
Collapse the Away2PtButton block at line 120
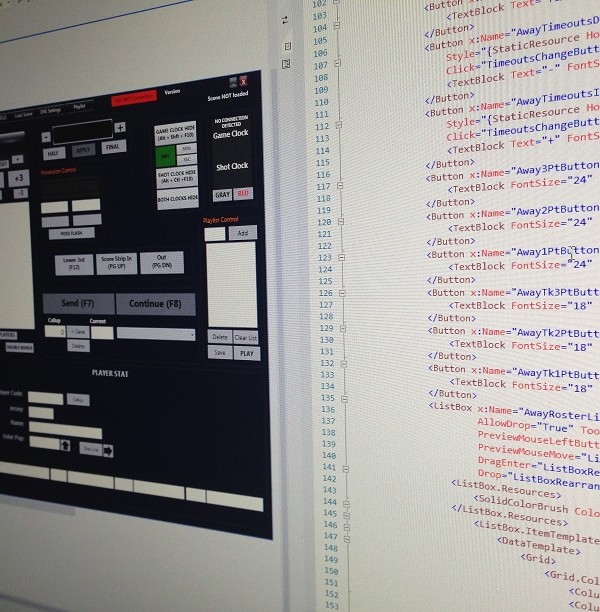[341, 222]
